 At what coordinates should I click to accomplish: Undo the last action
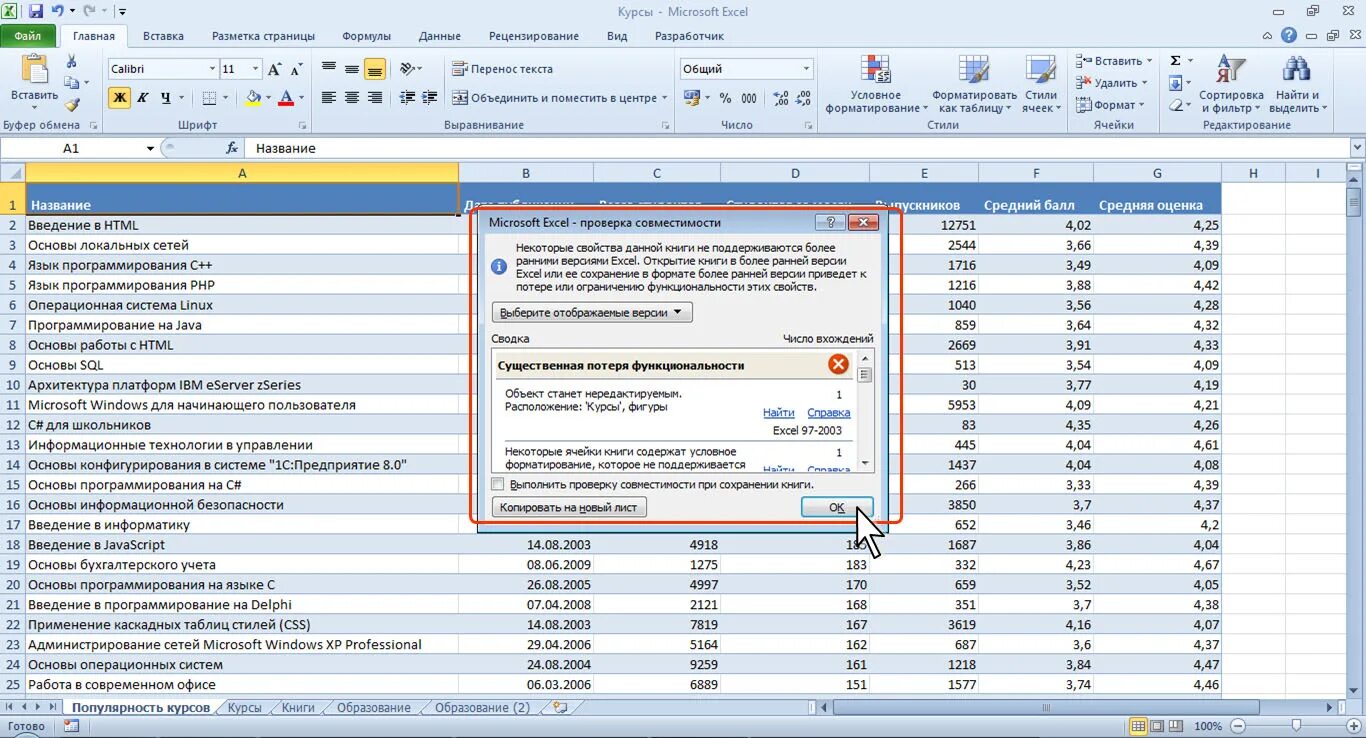click(x=58, y=11)
